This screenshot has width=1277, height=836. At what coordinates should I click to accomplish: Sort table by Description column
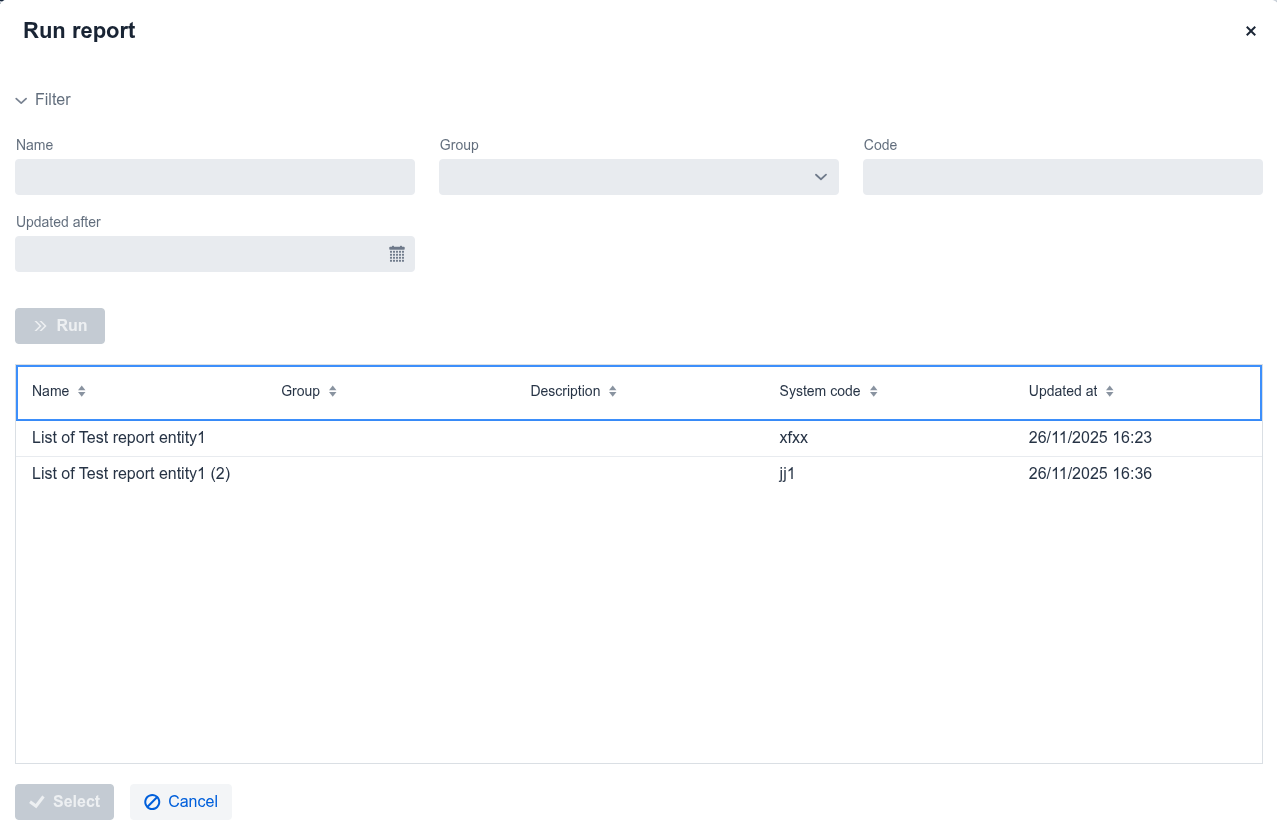pos(612,391)
